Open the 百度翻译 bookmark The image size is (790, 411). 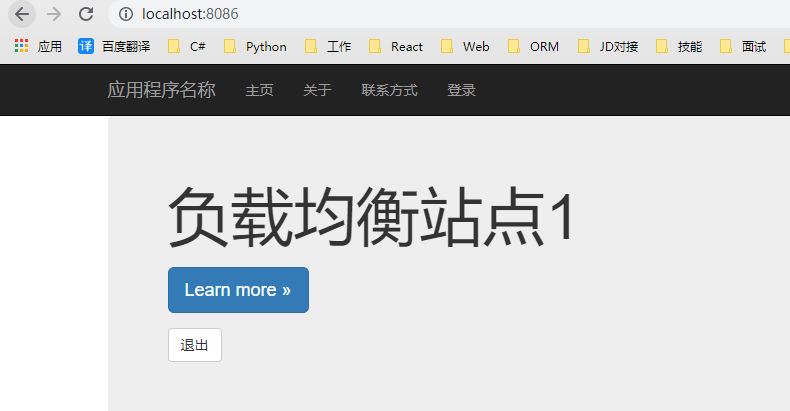[x=114, y=46]
